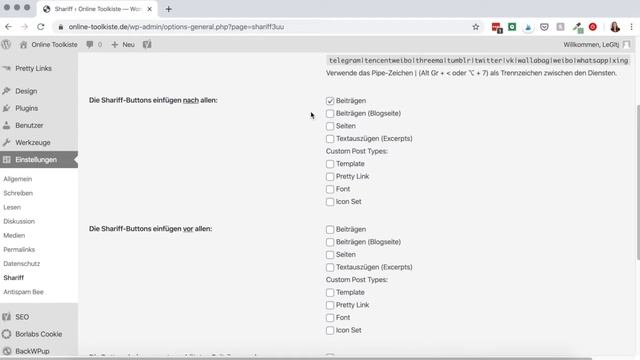Check Icon Set under insert-before section
The image size is (640, 360).
pos(330,330)
